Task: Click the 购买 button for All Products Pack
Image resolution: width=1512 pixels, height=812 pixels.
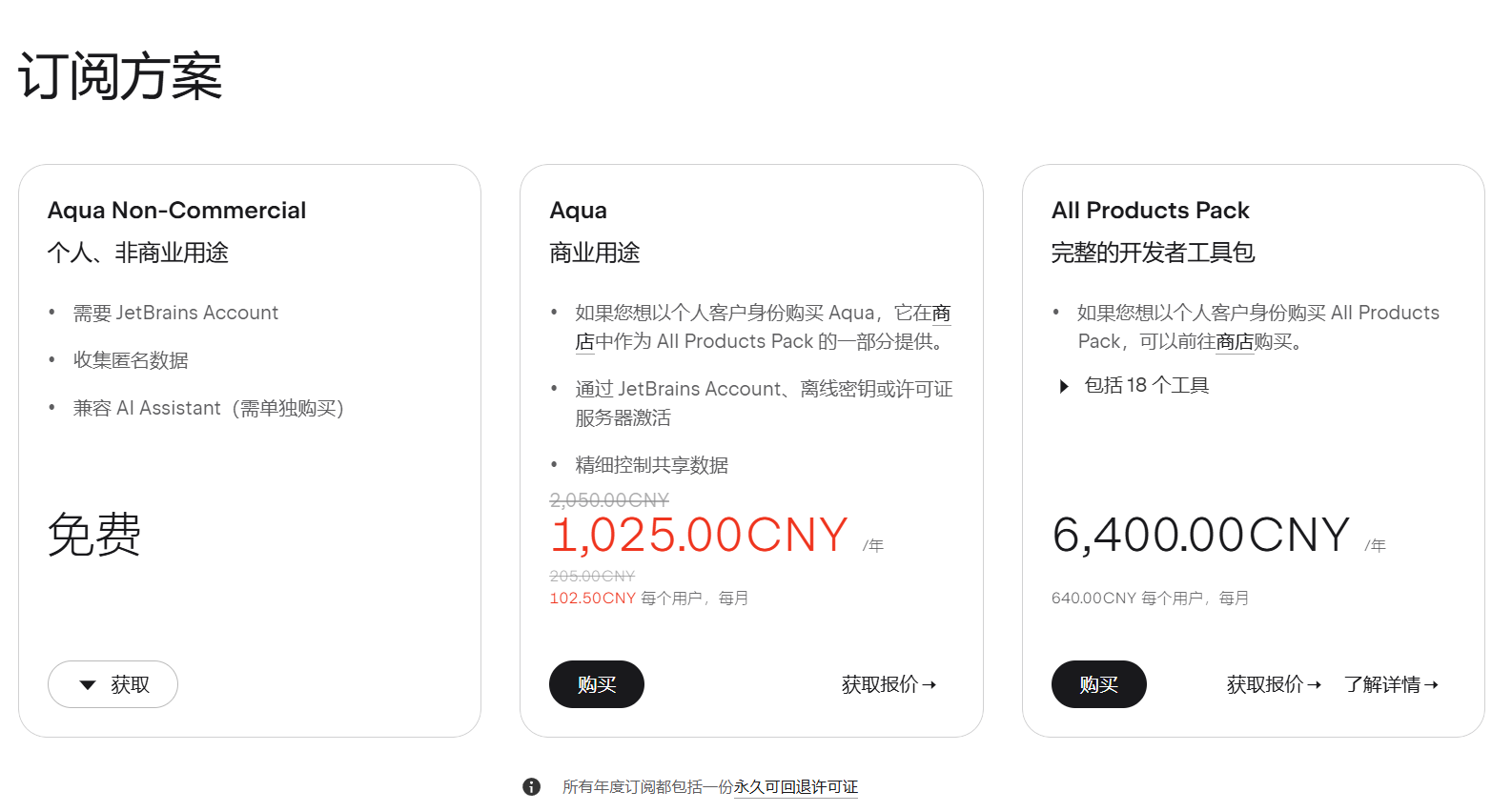Action: tap(1099, 684)
